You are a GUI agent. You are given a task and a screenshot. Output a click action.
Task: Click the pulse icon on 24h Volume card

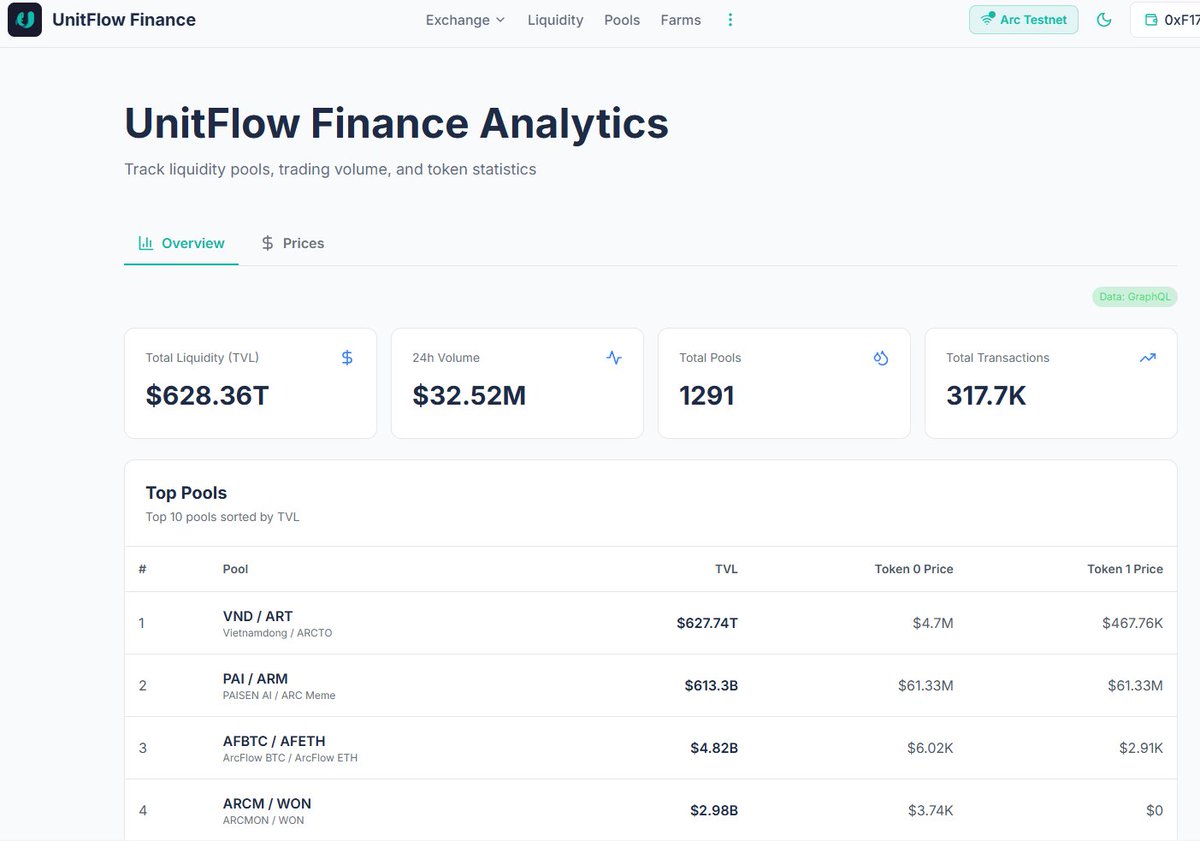tap(614, 357)
